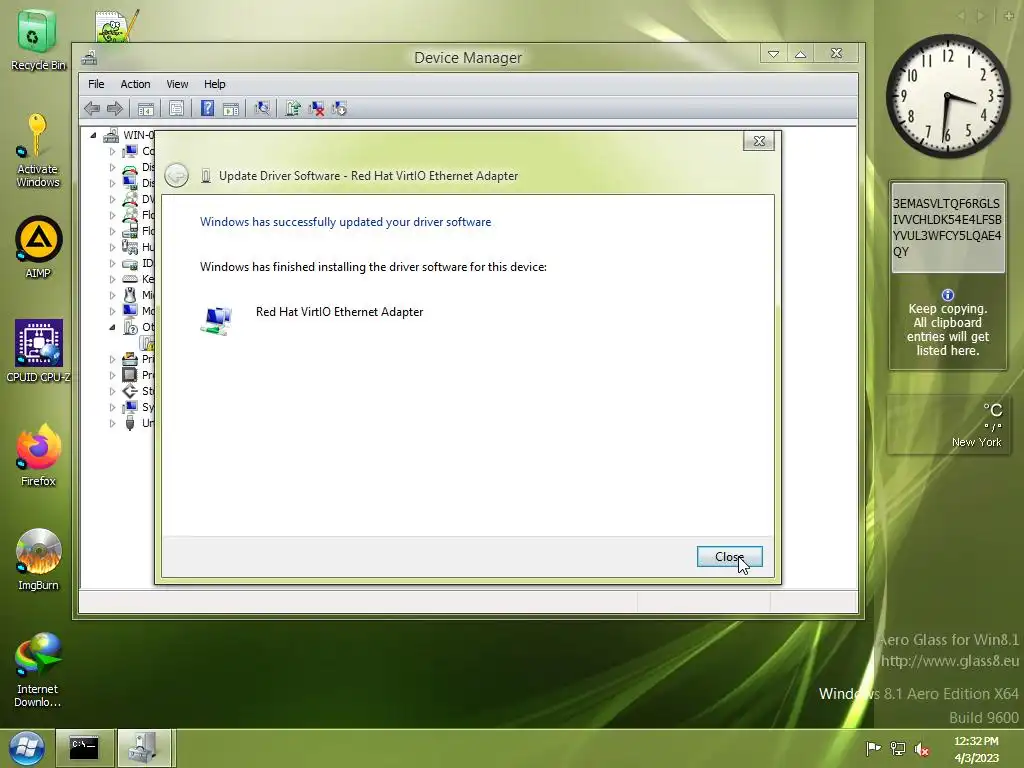Click the clipboard entry starting 3EMASVLTQF6RGLS
This screenshot has height=768, width=1024.
click(x=947, y=227)
